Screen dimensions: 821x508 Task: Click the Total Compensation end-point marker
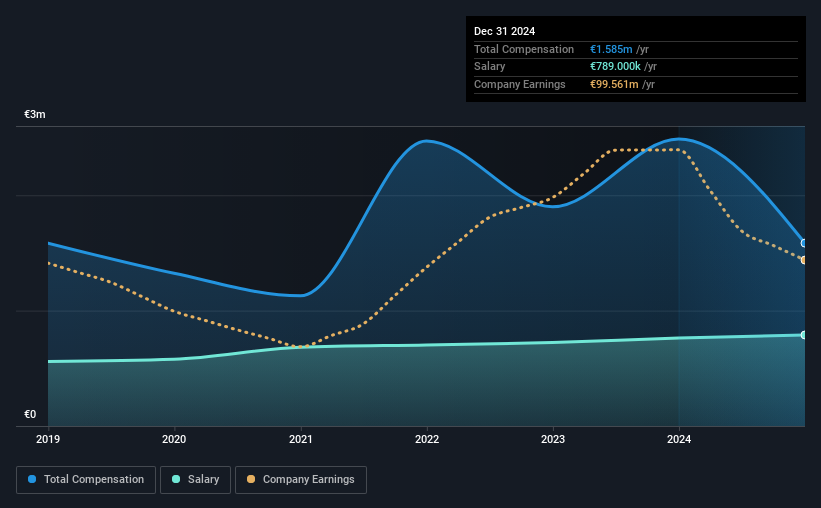pos(804,243)
